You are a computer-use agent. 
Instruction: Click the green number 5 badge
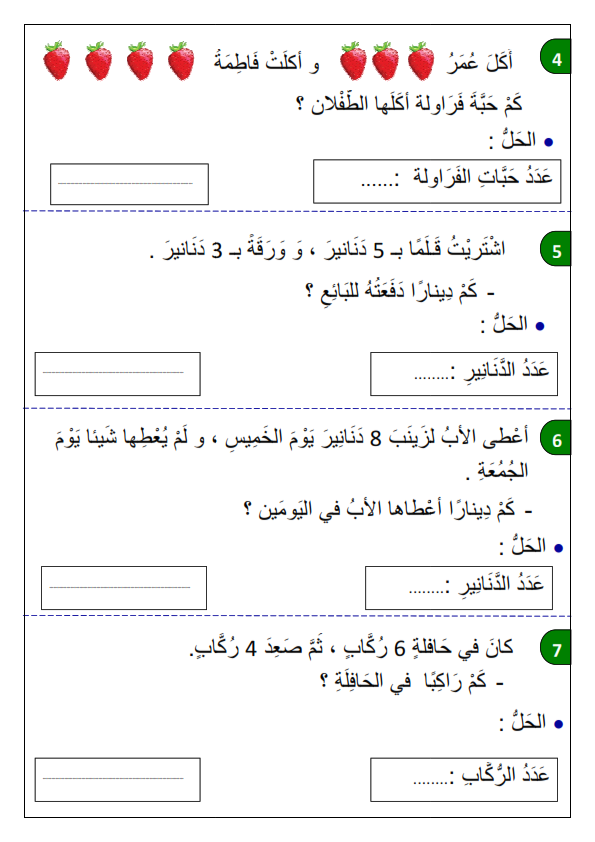555,250
